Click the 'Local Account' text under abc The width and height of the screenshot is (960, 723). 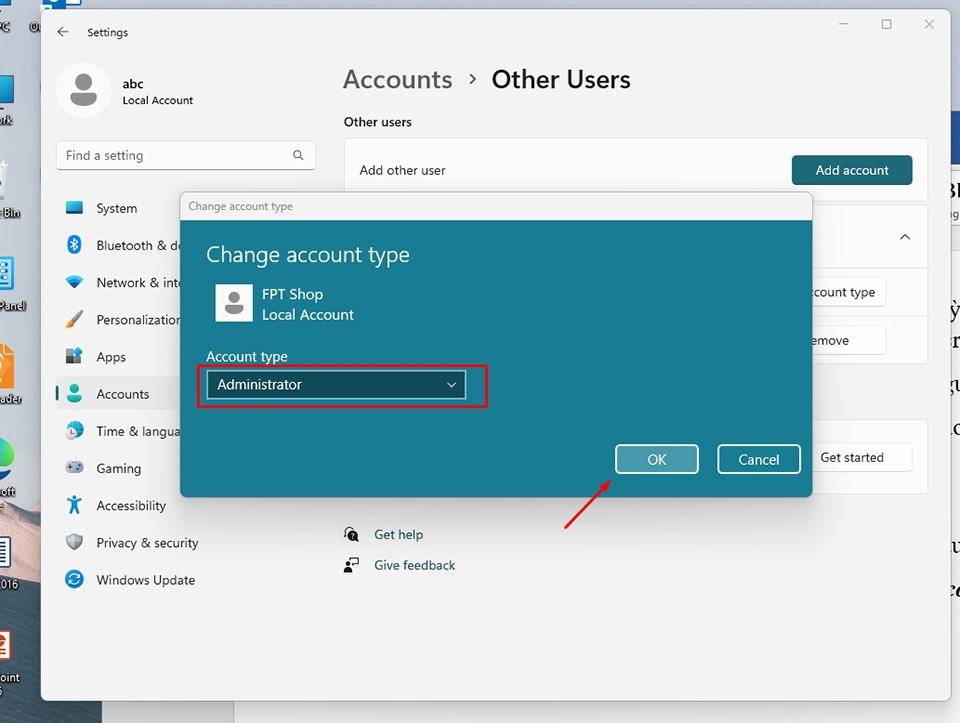(x=157, y=100)
